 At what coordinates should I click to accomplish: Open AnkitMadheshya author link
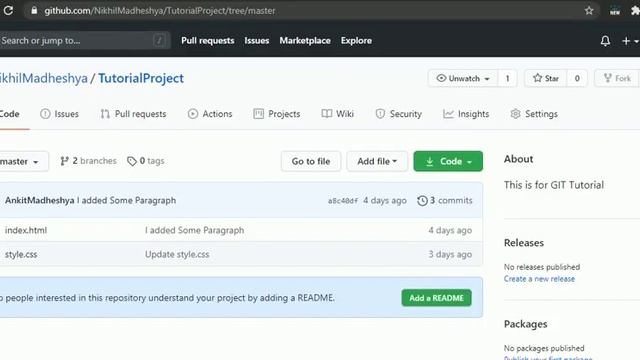tap(40, 200)
